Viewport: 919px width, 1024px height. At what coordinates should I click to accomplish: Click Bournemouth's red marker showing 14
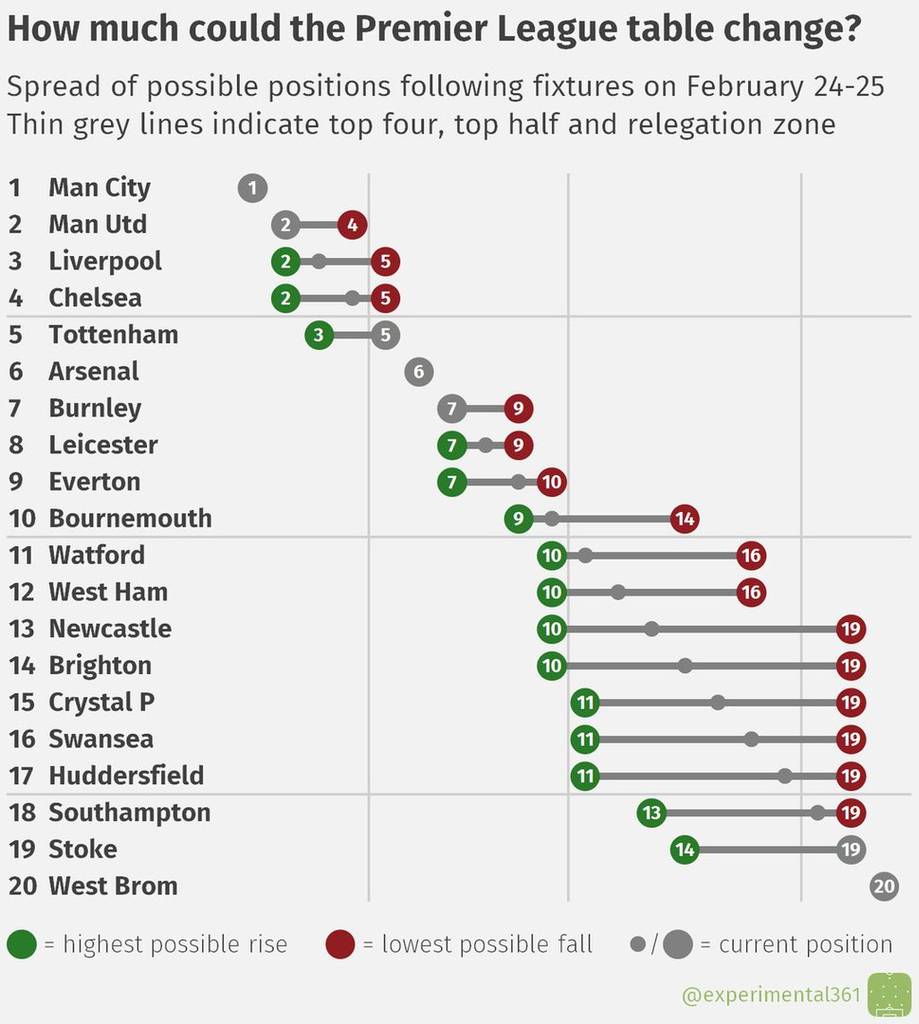pyautogui.click(x=685, y=519)
